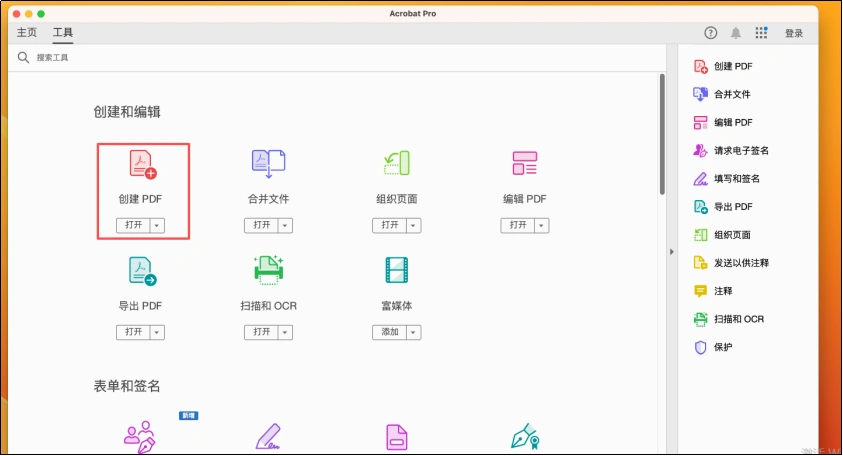Click the 编辑 PDF tool icon in main grid
Viewport: 843px width, 456px height.
[x=525, y=163]
